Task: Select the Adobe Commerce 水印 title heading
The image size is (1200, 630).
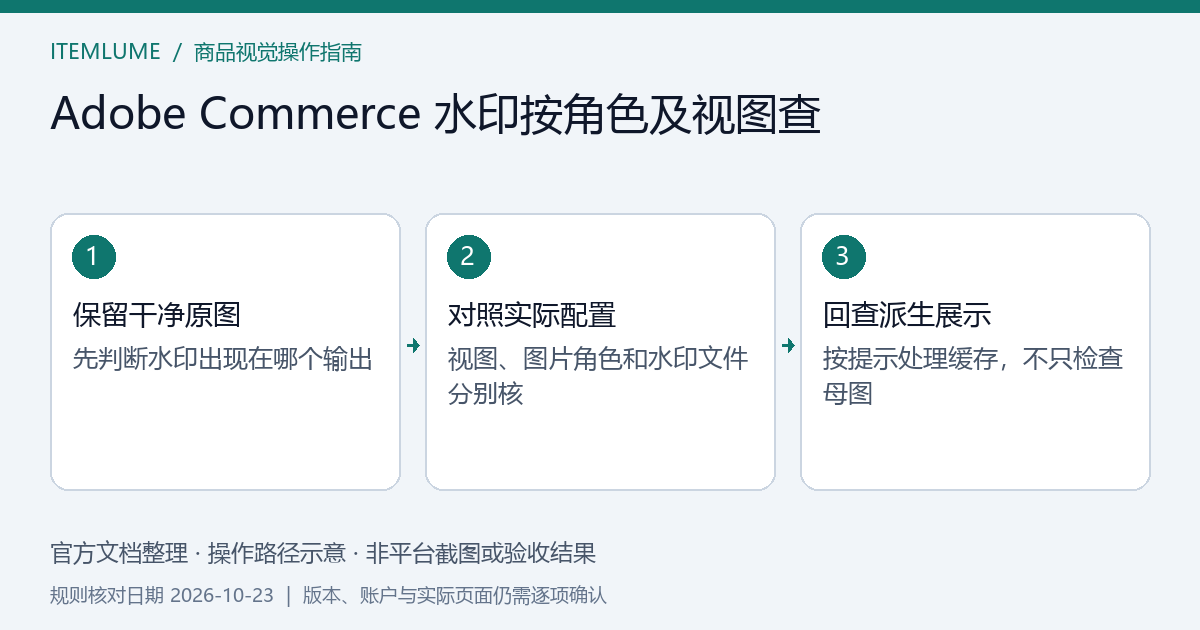Action: (436, 115)
